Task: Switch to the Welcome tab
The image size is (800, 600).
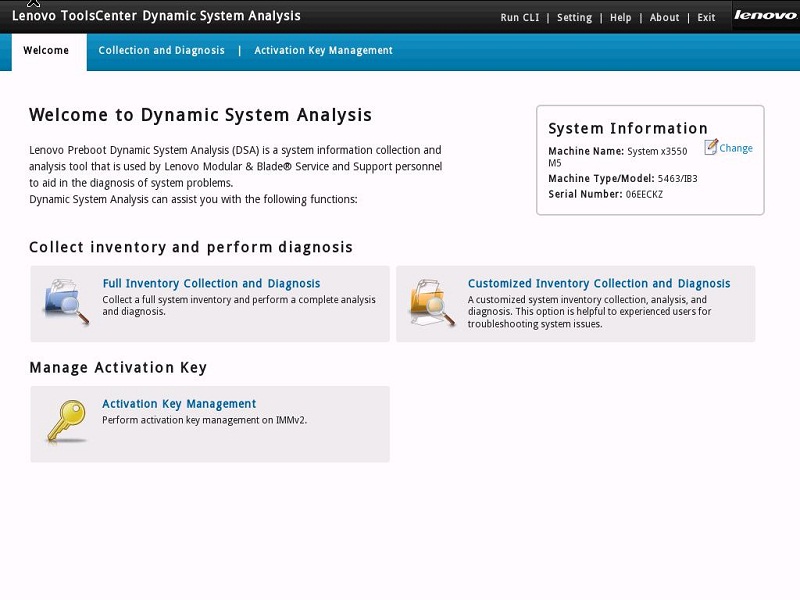Action: [x=46, y=51]
